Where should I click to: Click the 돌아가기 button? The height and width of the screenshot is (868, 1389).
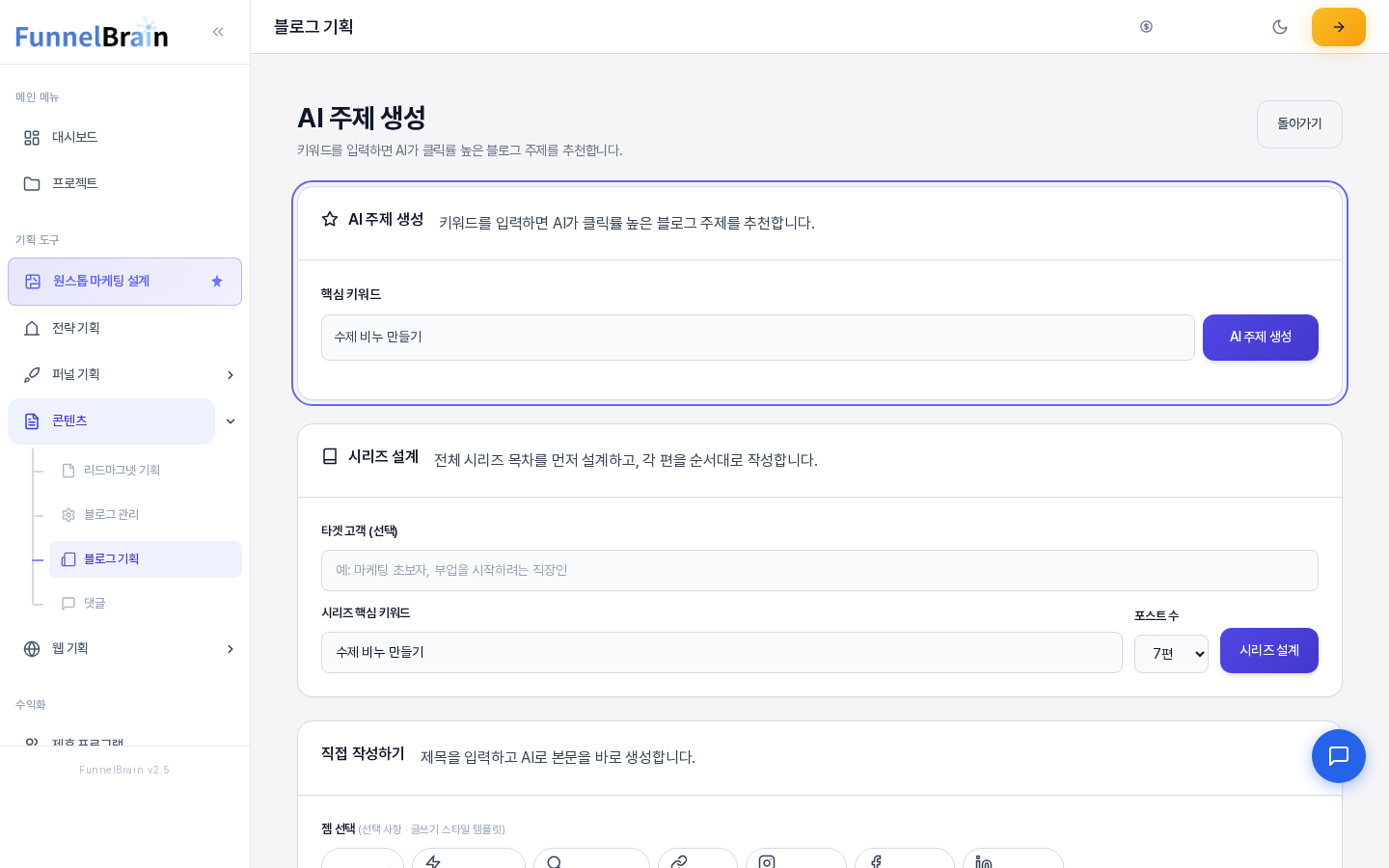(x=1299, y=124)
